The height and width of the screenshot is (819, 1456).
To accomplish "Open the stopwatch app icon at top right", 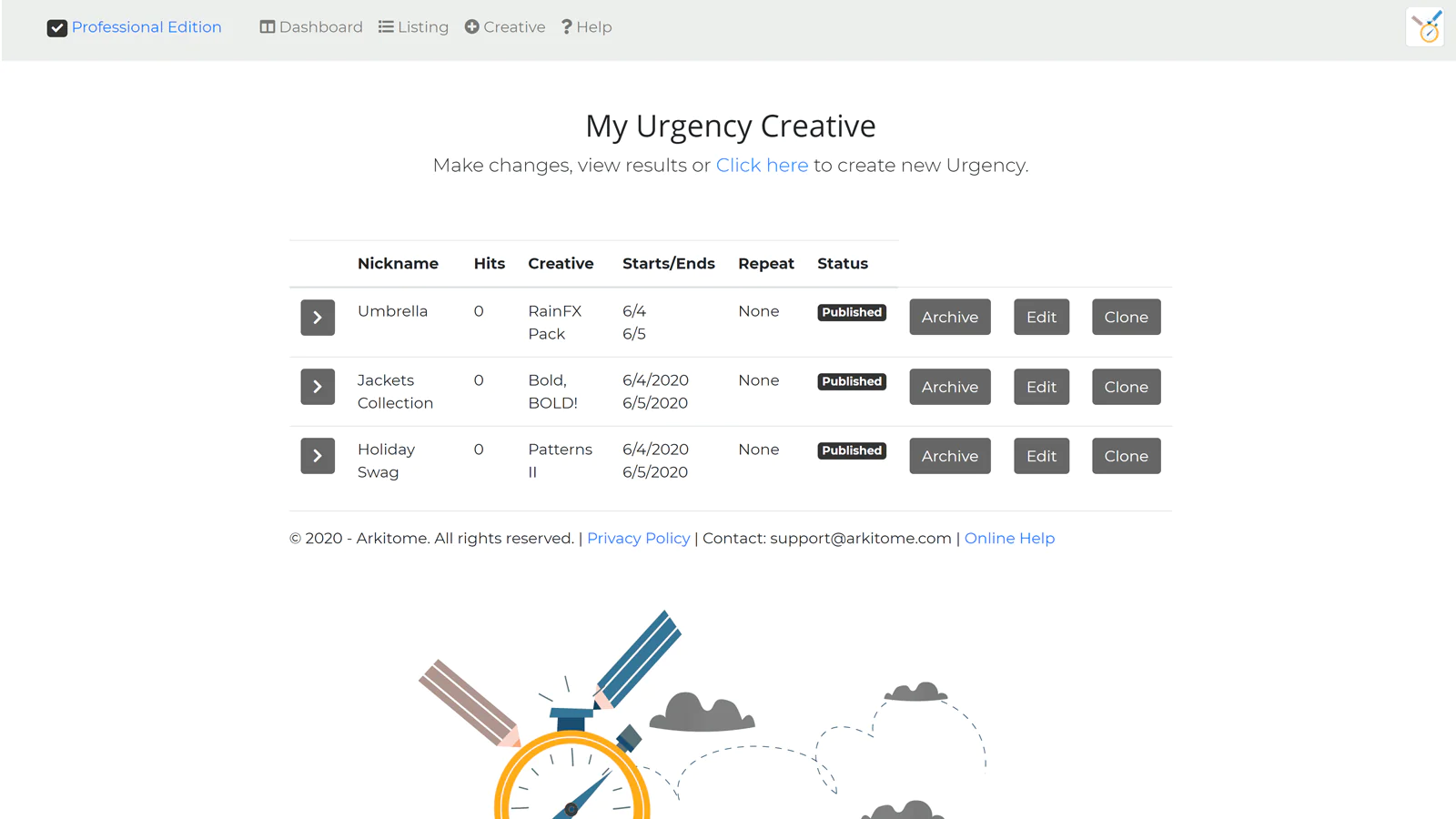I will (1425, 27).
